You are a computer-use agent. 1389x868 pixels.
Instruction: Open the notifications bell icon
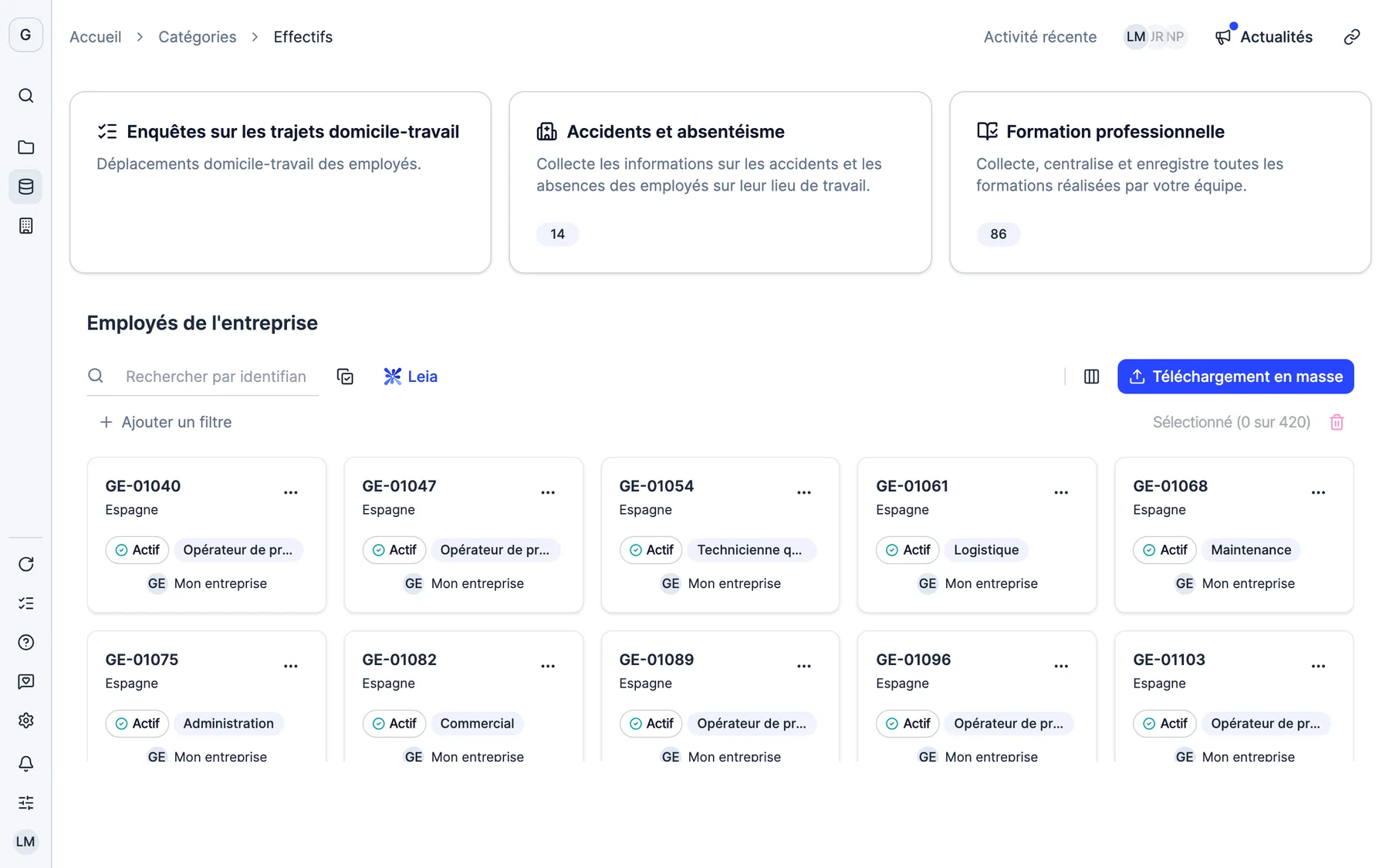tap(25, 764)
